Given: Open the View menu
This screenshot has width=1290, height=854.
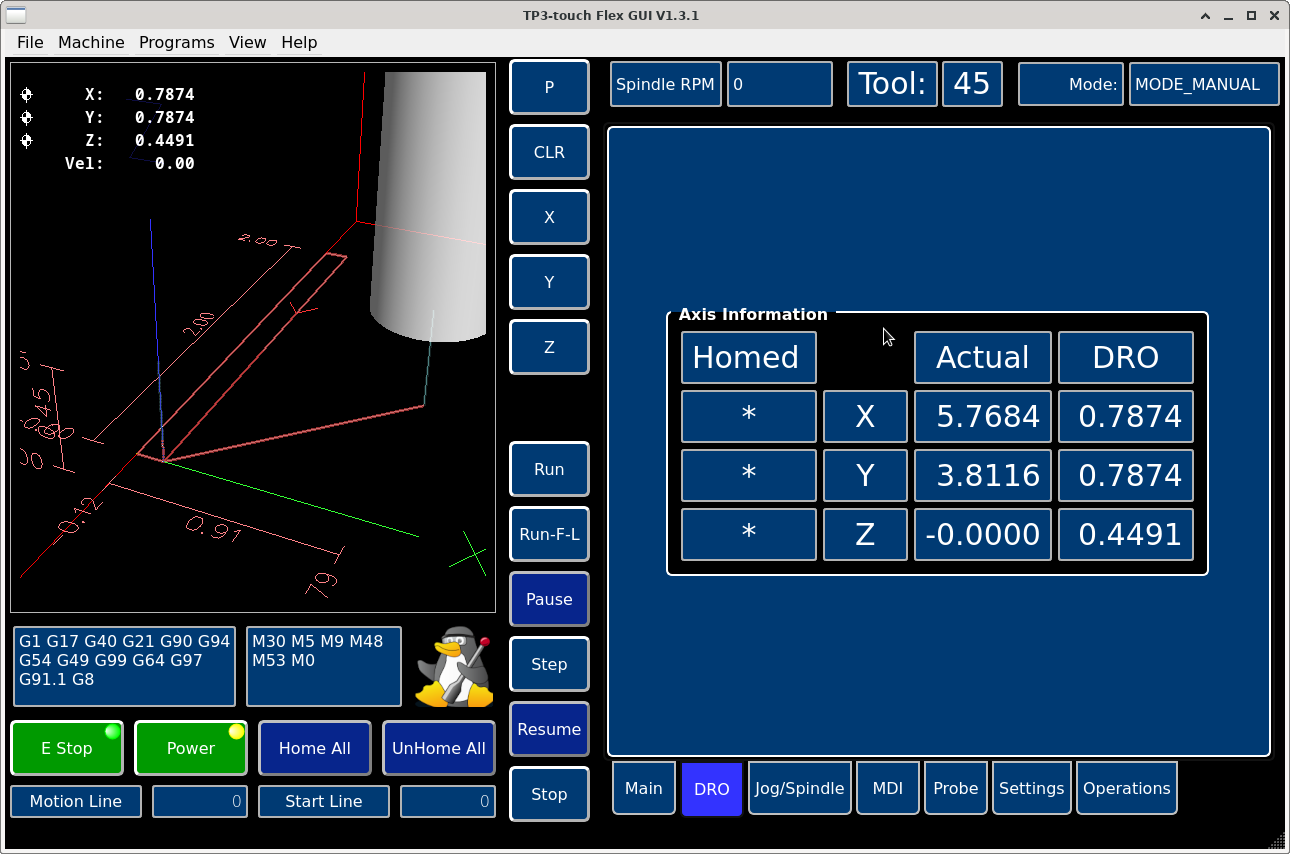Looking at the screenshot, I should click(x=247, y=42).
